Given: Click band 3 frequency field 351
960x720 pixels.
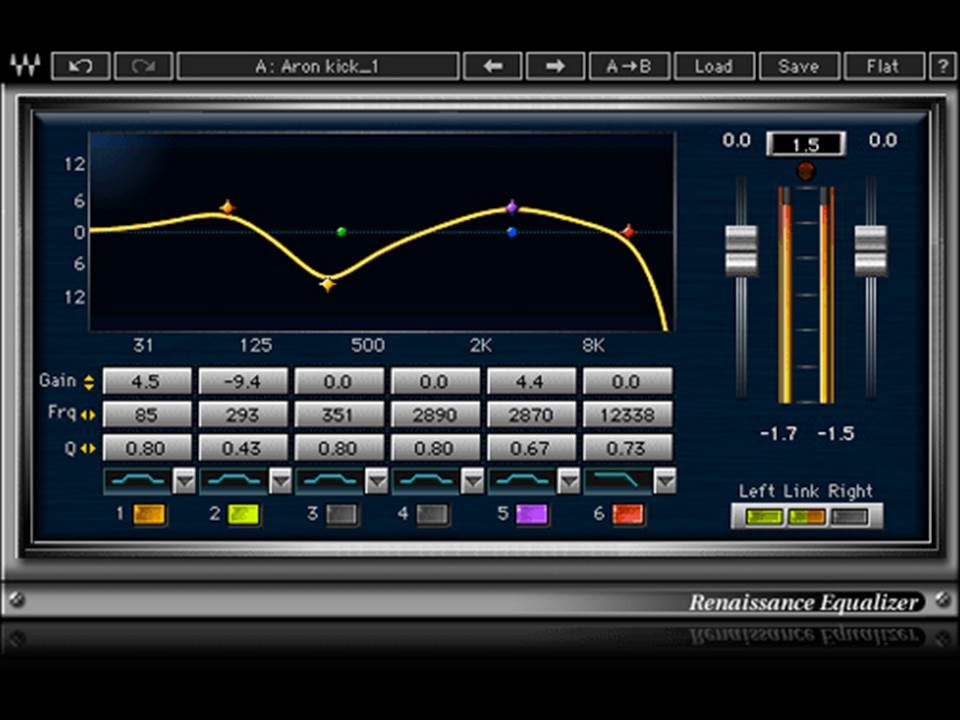Looking at the screenshot, I should pos(339,415).
